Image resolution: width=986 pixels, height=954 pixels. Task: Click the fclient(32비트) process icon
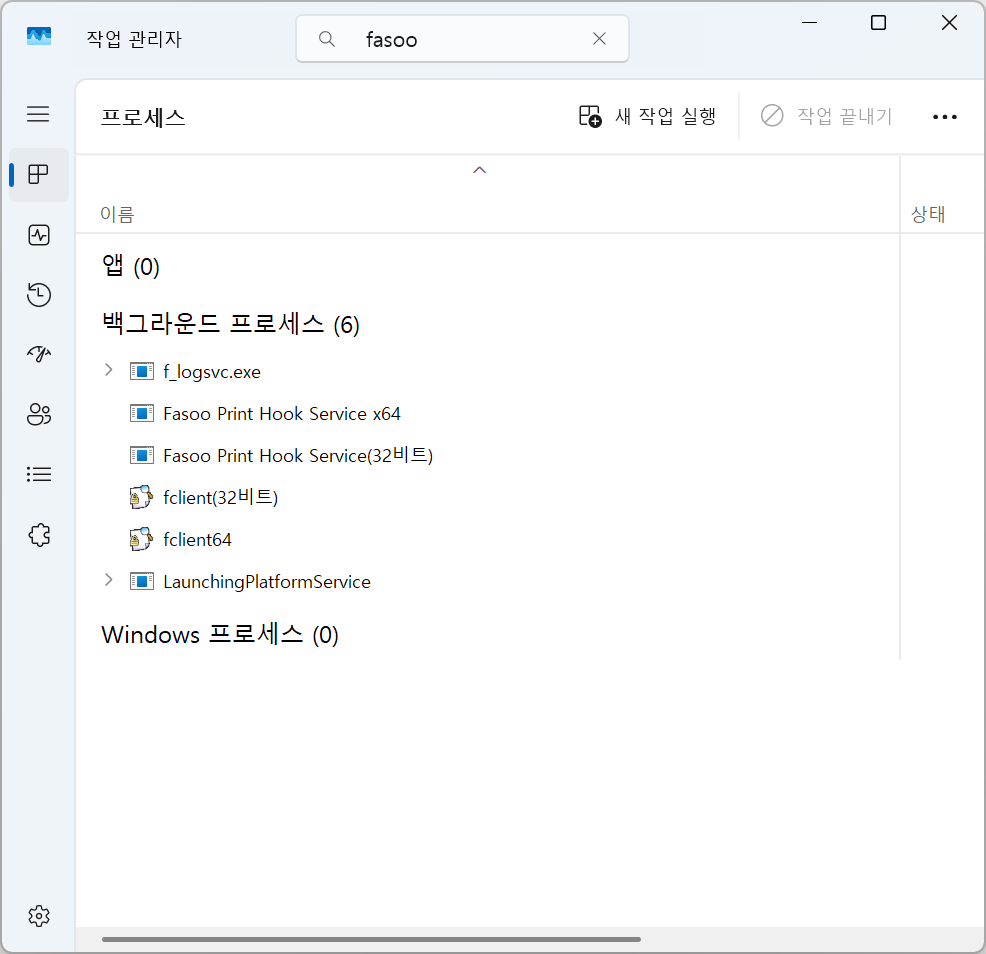tap(141, 497)
